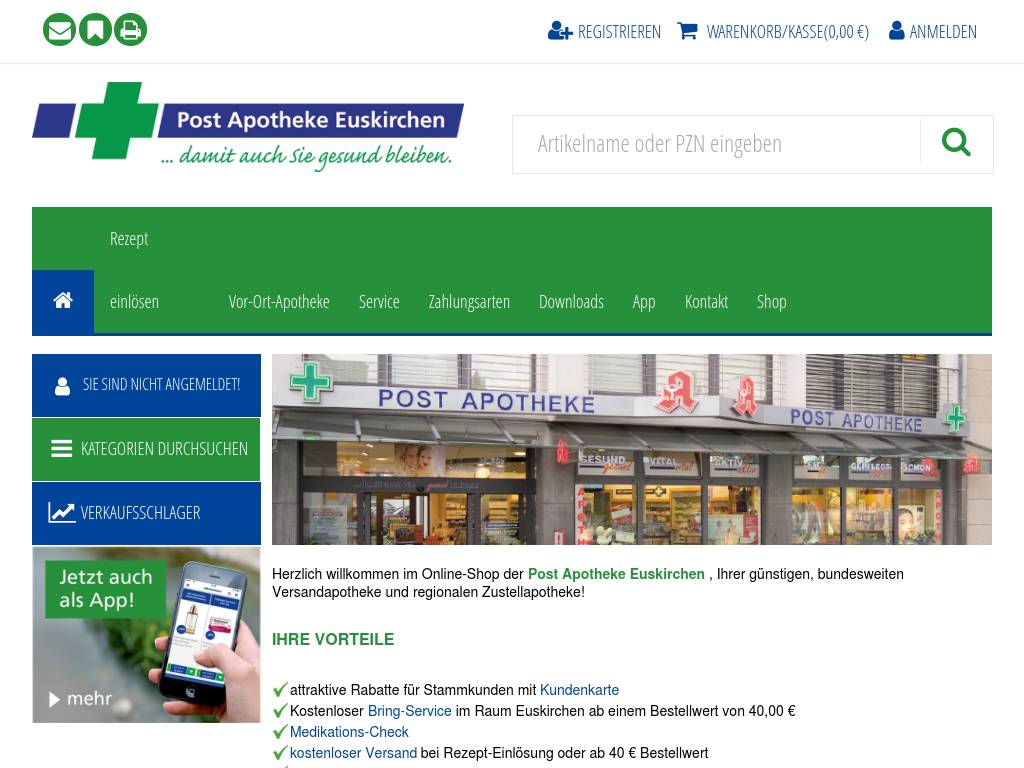The height and width of the screenshot is (768, 1024).
Task: Click the shopping cart Warenkorb/Kasse link
Action: point(773,31)
